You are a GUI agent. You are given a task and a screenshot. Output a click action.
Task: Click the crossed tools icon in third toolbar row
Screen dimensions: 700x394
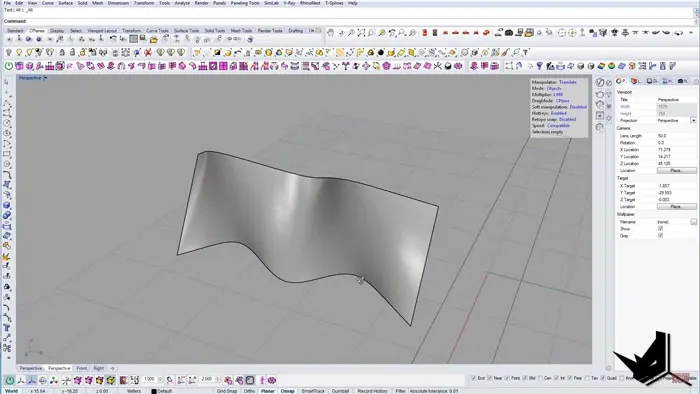pos(438,66)
